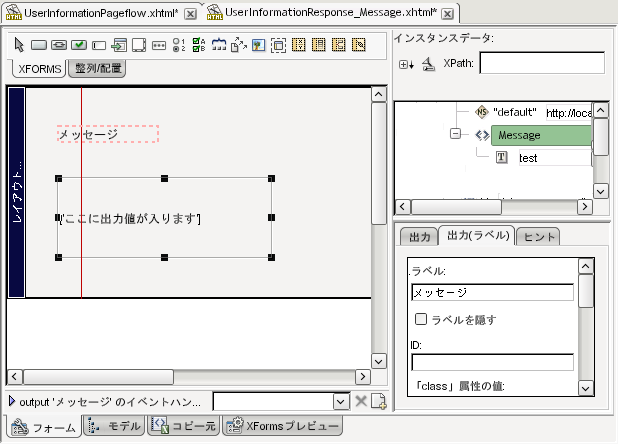
Task: Choose the file upload control tool
Action: pos(239,45)
